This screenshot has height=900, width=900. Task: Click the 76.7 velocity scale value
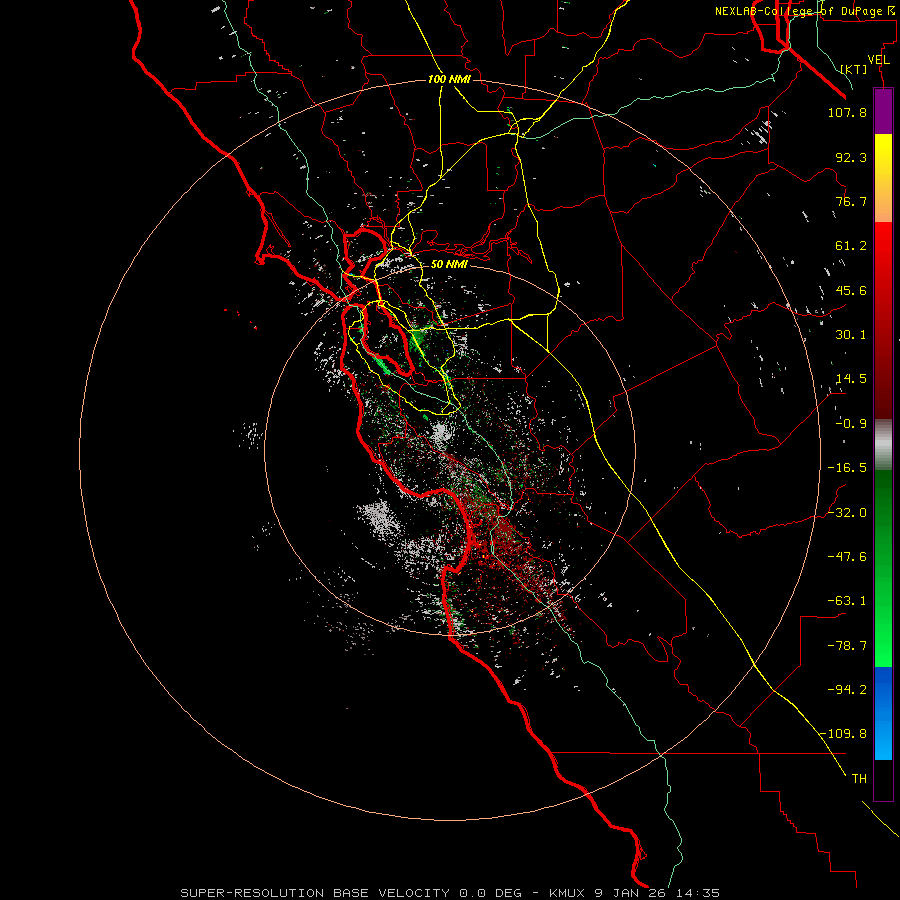click(x=851, y=201)
